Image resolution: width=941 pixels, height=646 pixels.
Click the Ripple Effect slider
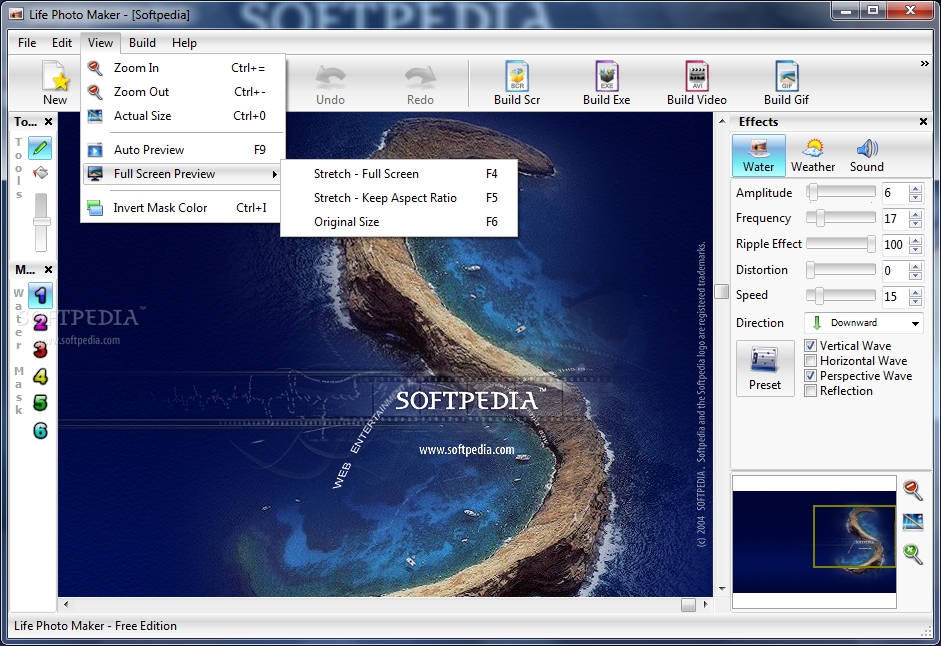pyautogui.click(x=841, y=244)
